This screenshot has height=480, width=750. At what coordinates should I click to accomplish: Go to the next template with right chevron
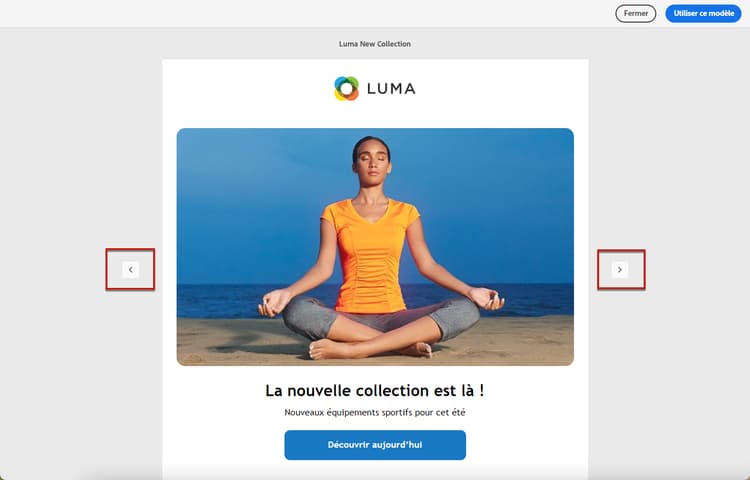point(620,270)
